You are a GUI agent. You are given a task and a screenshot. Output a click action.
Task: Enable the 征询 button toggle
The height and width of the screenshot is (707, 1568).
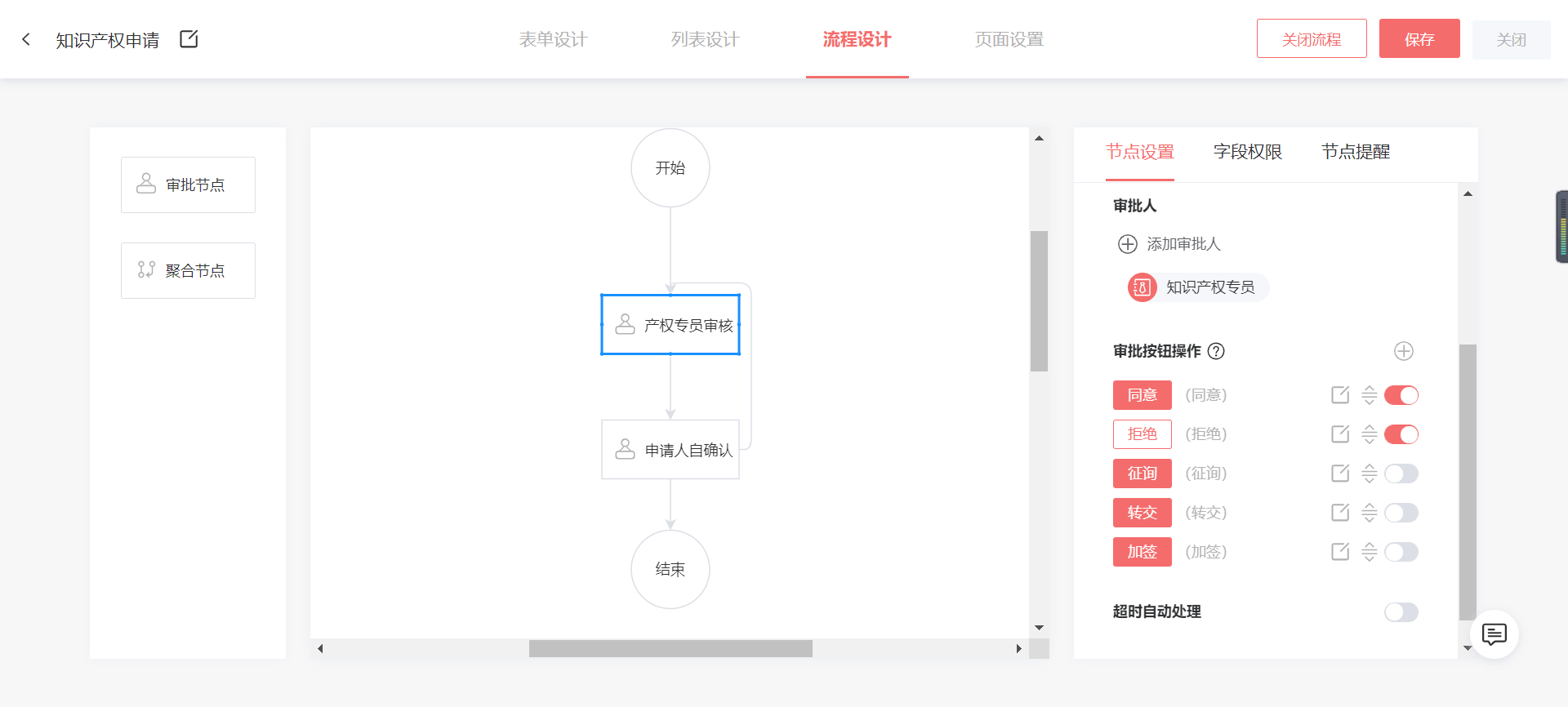click(1401, 474)
